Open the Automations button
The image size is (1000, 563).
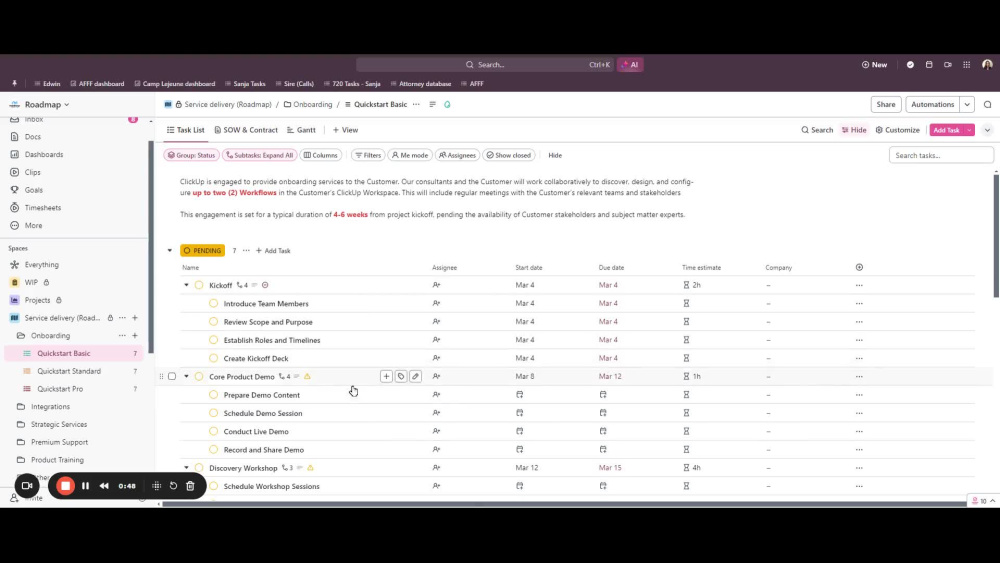[x=932, y=105]
